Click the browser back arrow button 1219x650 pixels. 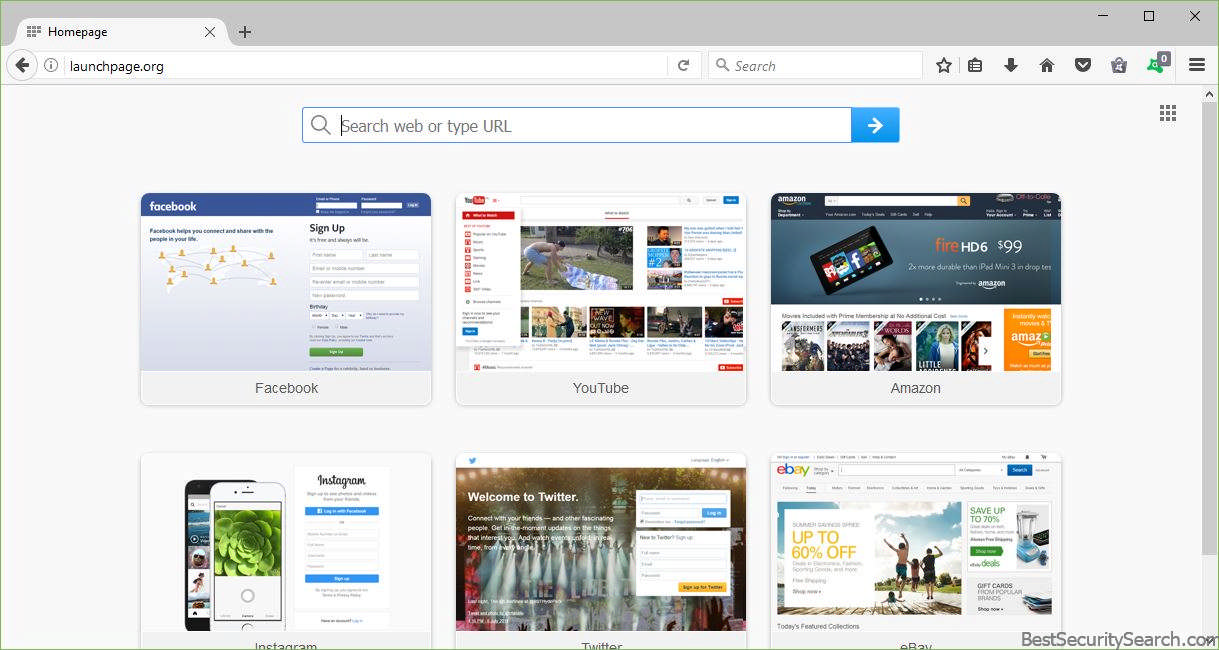point(22,66)
